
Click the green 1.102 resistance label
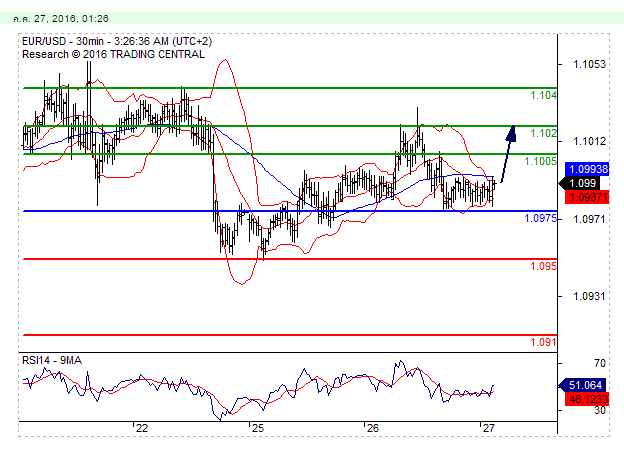[x=543, y=133]
